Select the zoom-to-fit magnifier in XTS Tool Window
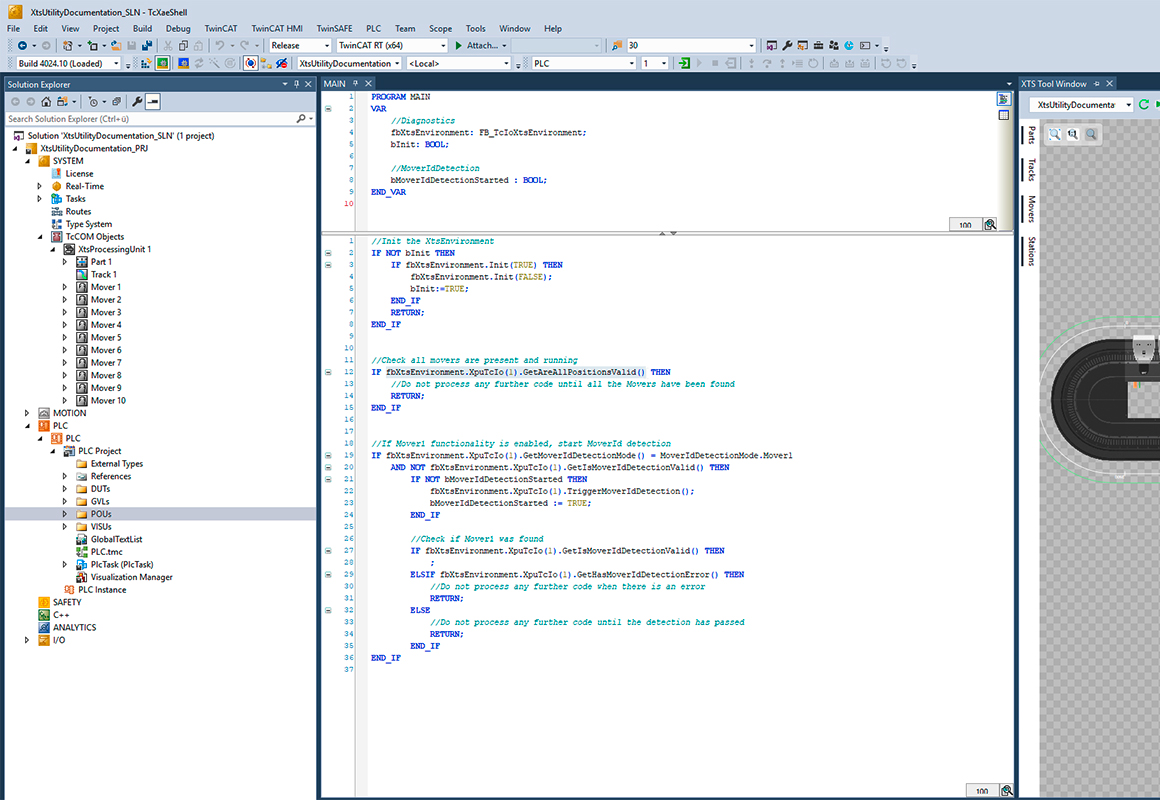 coord(1072,134)
